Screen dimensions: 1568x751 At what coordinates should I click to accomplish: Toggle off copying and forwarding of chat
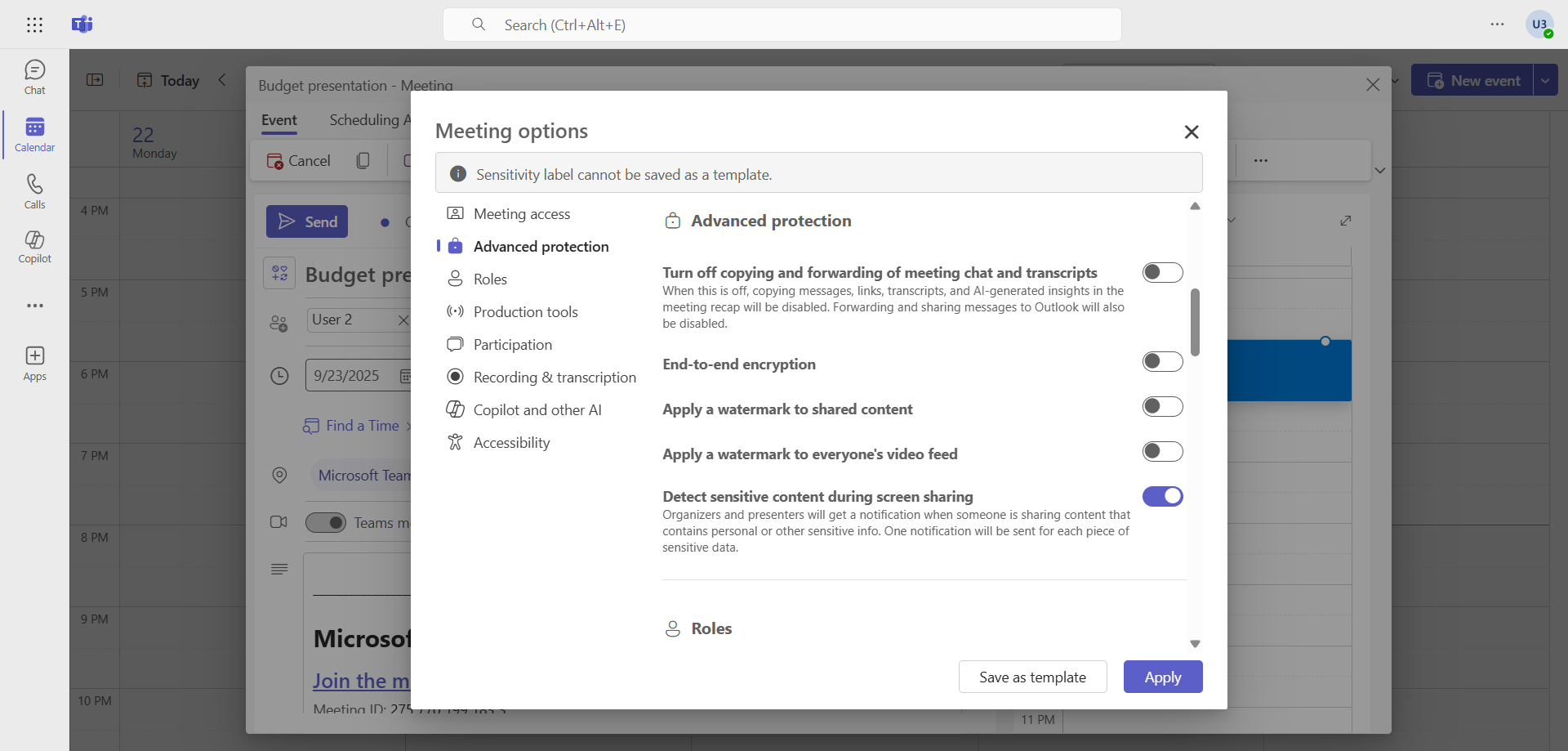click(x=1162, y=272)
